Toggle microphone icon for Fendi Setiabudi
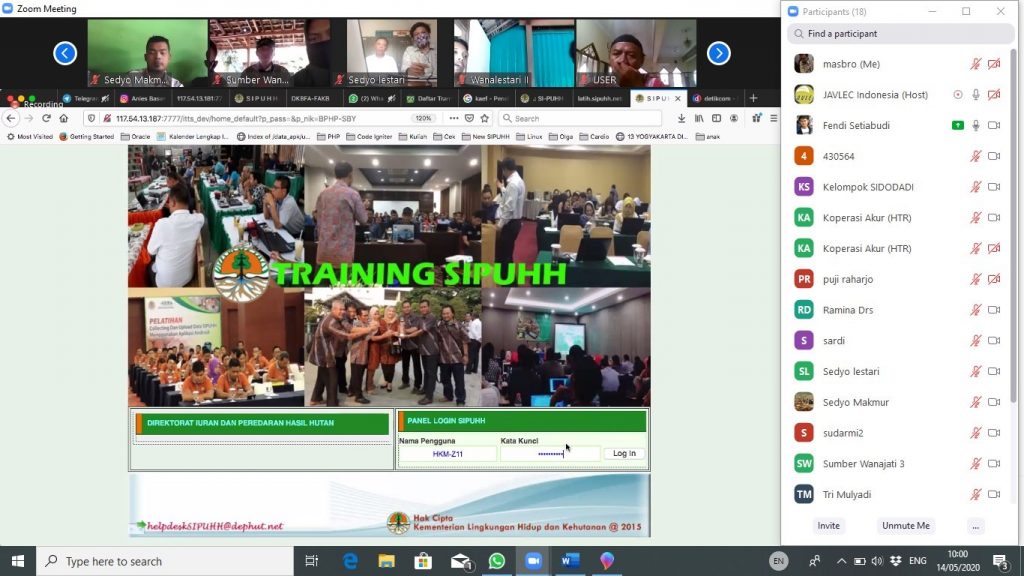 click(976, 125)
